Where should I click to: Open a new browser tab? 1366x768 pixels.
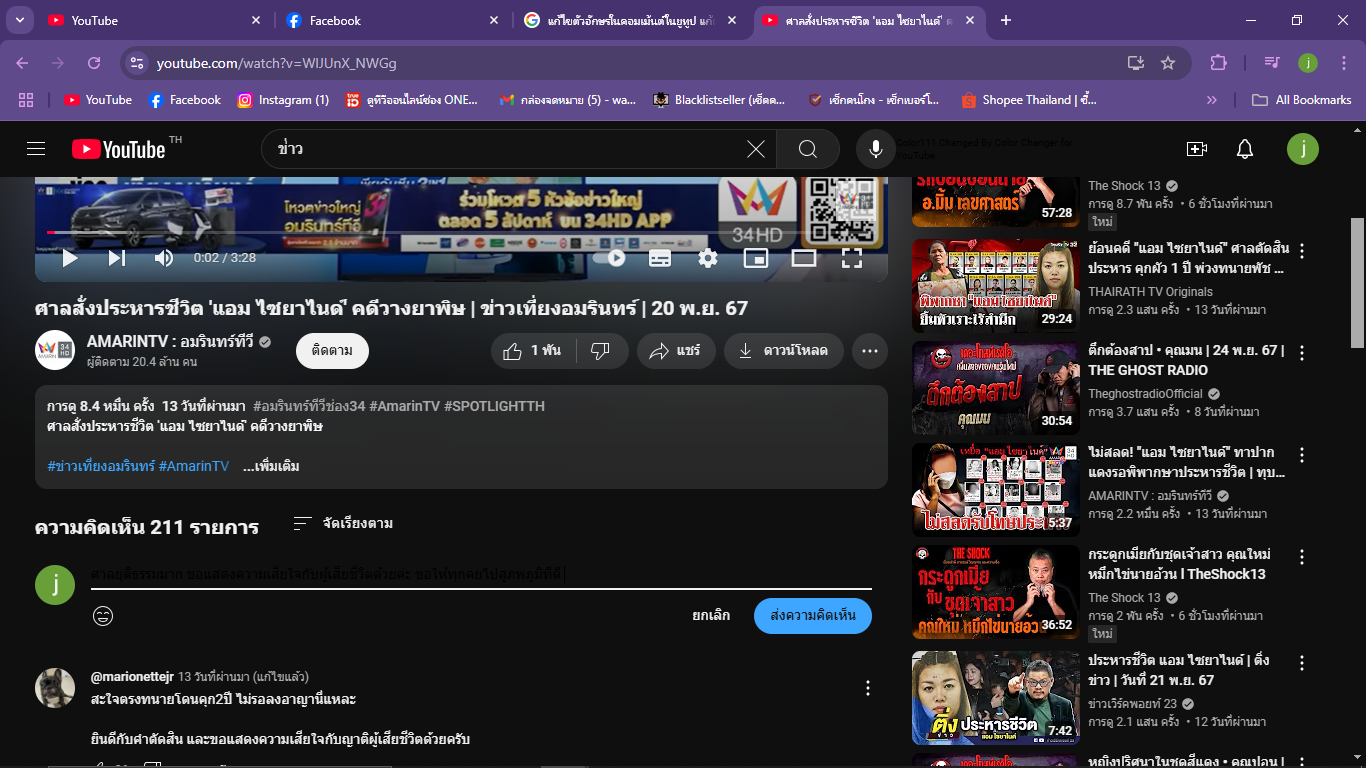1006,20
